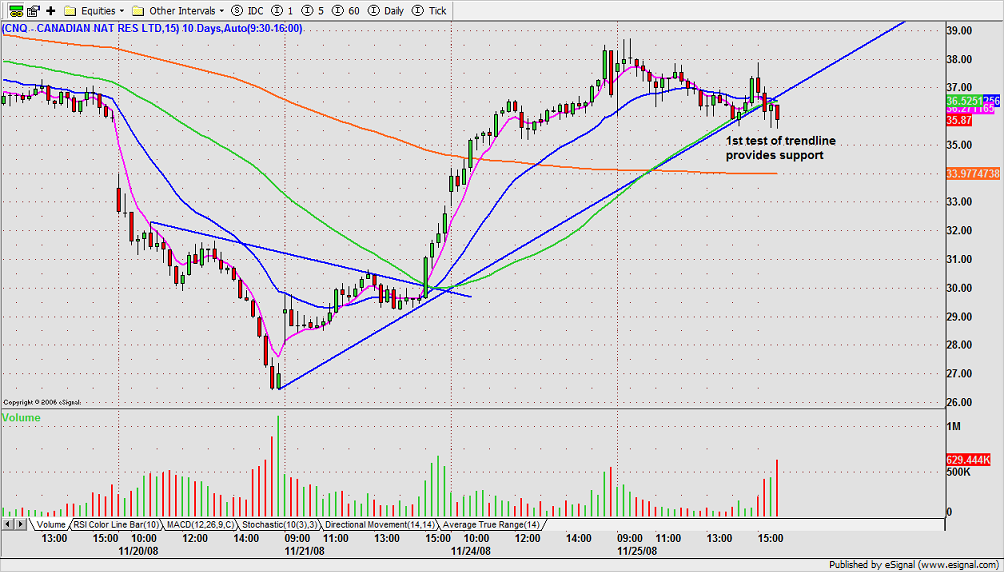Switch to the 1 minute interval

pos(282,11)
